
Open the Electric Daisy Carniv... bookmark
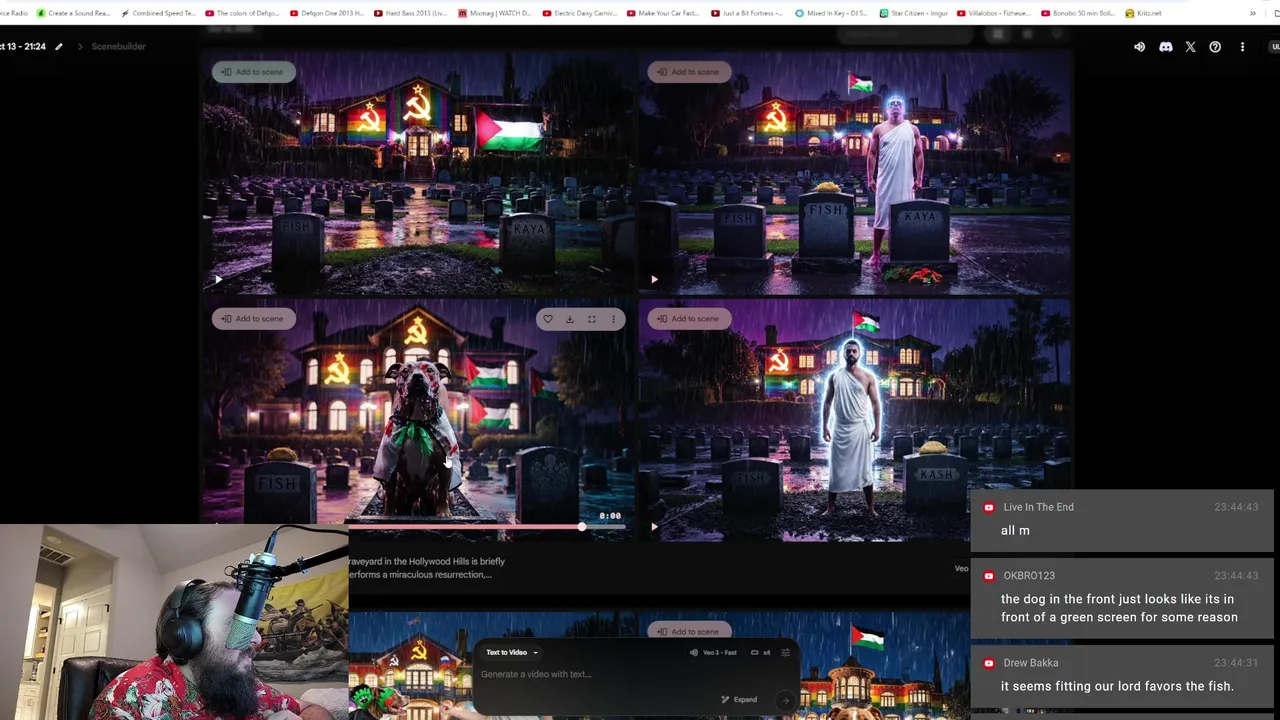pyautogui.click(x=580, y=13)
